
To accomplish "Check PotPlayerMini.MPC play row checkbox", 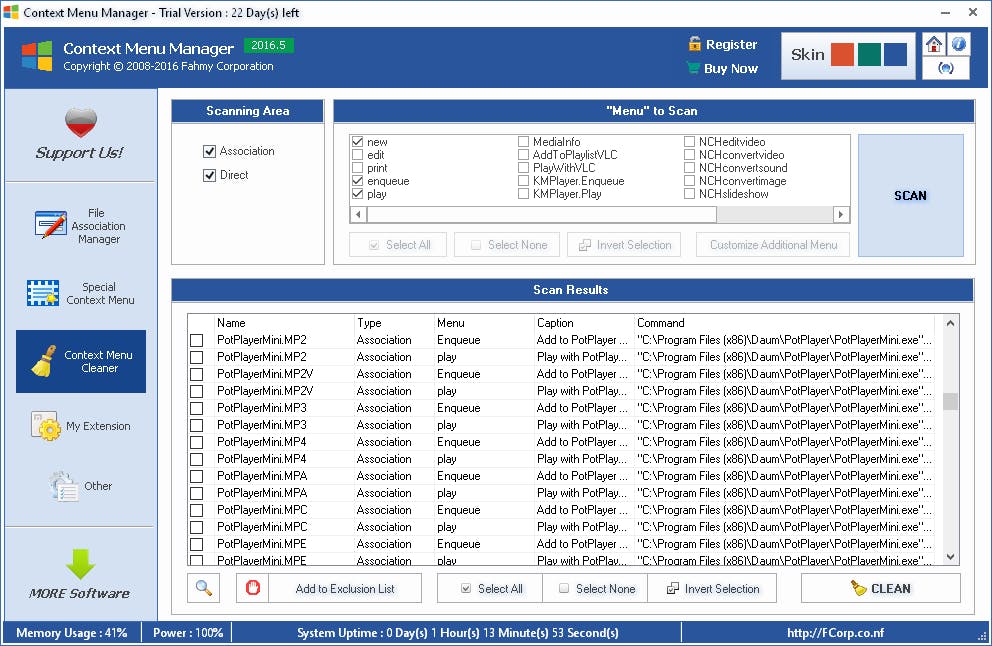I will [197, 527].
